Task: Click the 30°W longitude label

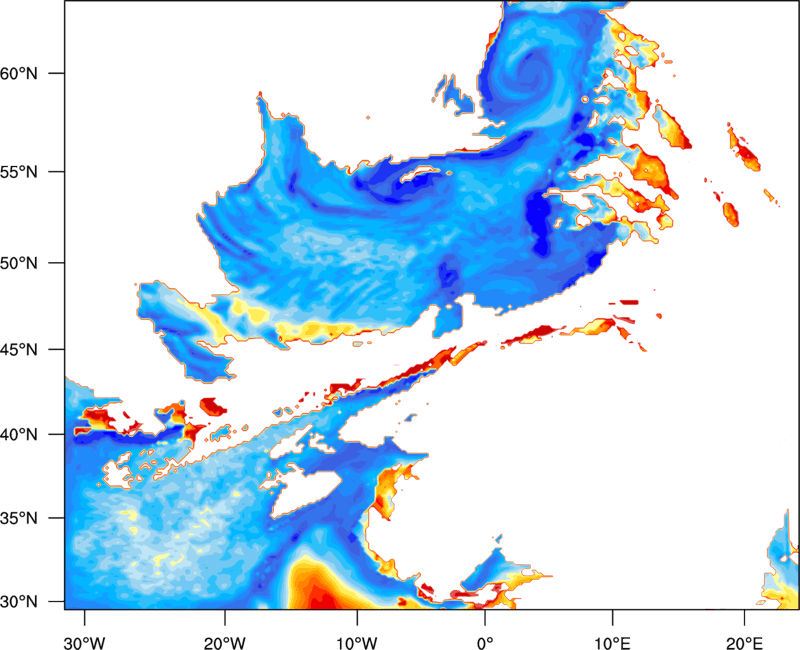Action: coord(85,643)
